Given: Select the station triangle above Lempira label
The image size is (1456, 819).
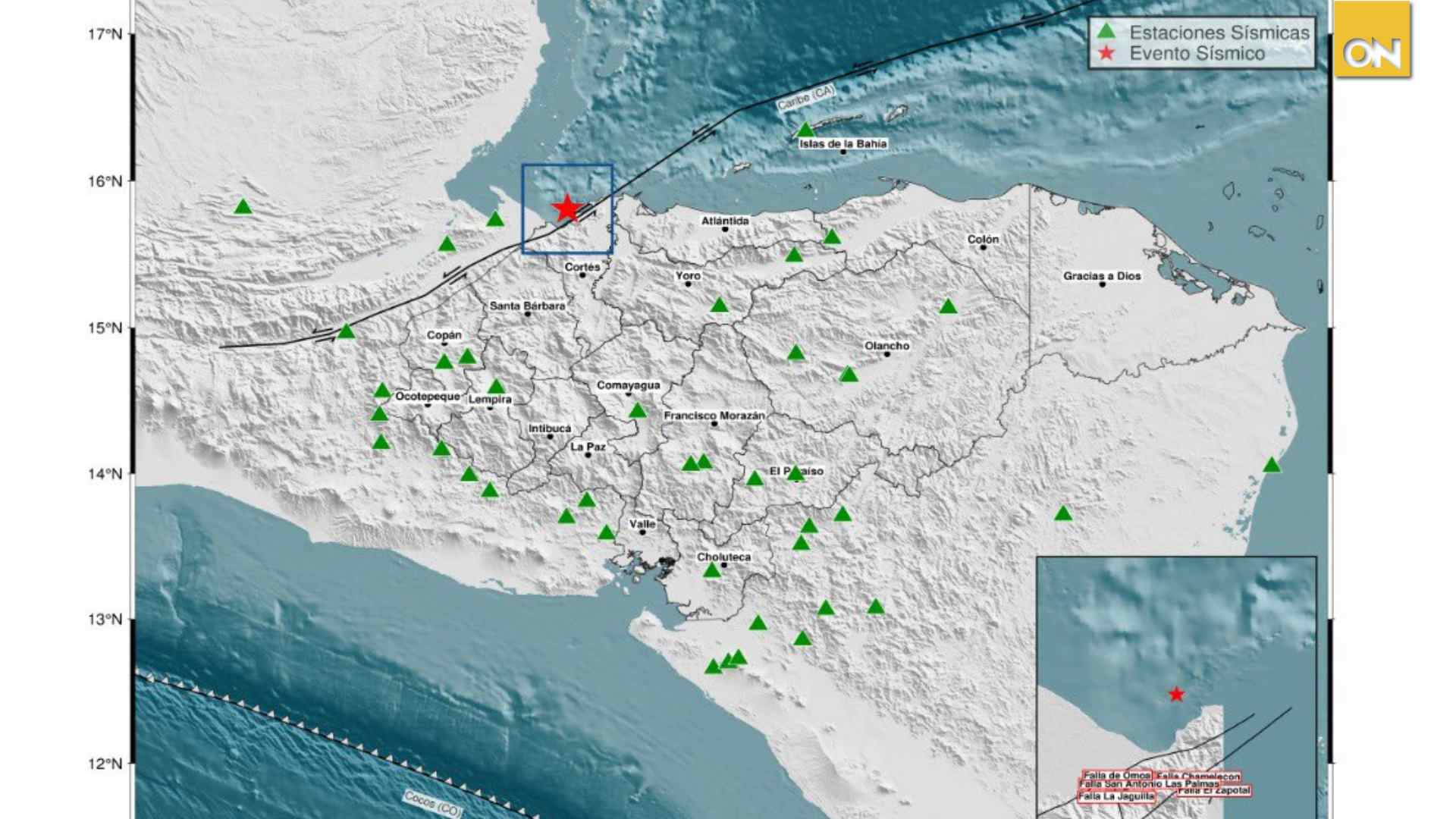Looking at the screenshot, I should (x=496, y=387).
